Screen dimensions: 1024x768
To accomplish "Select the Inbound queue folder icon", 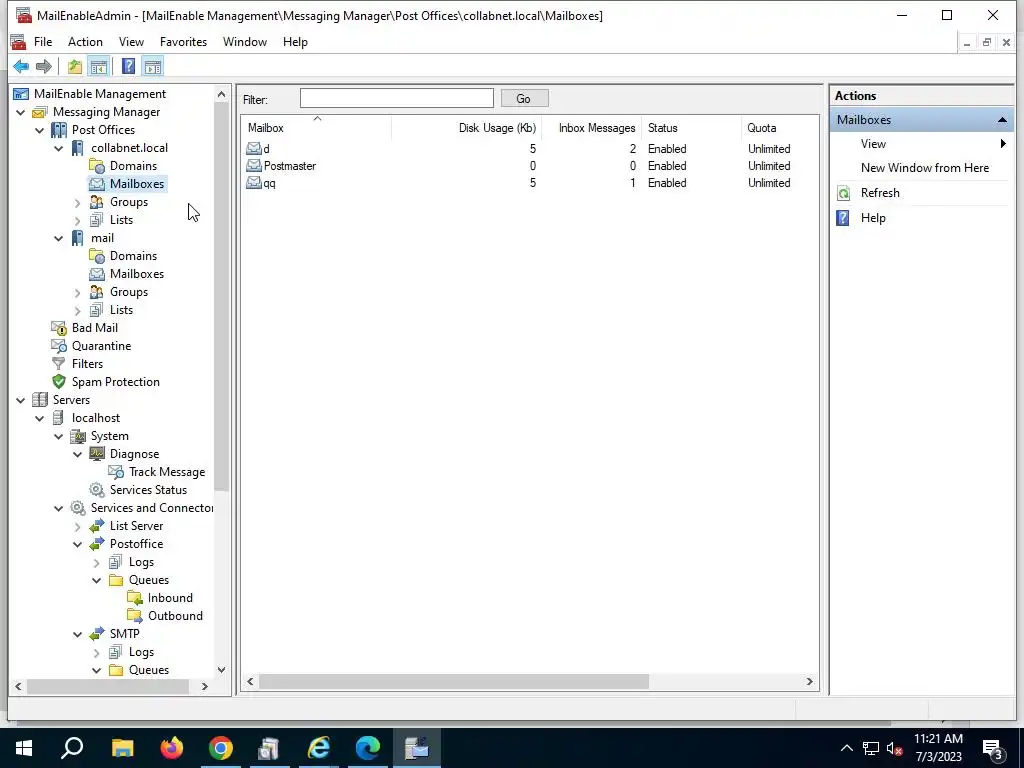I will pyautogui.click(x=135, y=598).
